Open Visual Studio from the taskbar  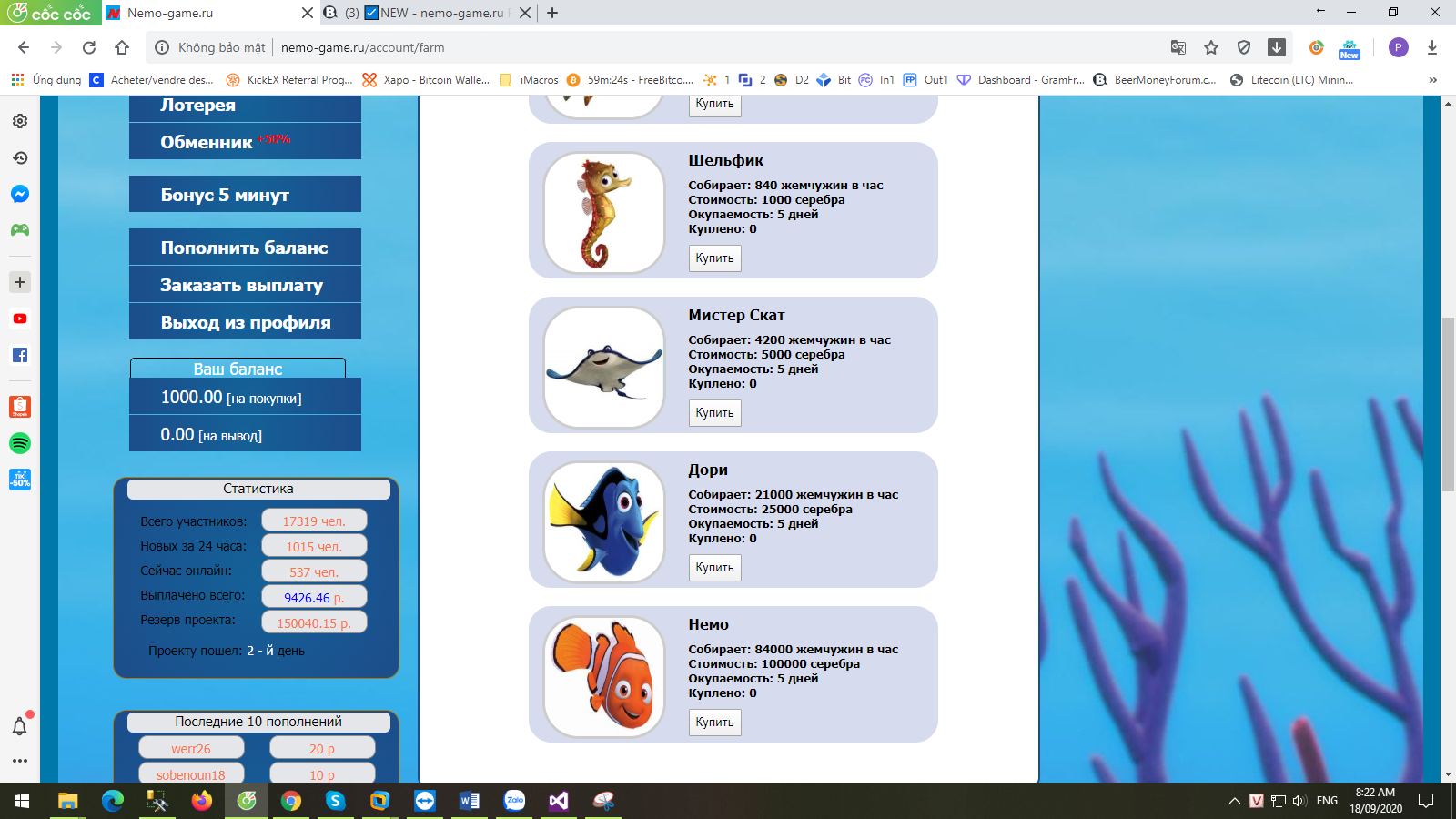point(559,801)
